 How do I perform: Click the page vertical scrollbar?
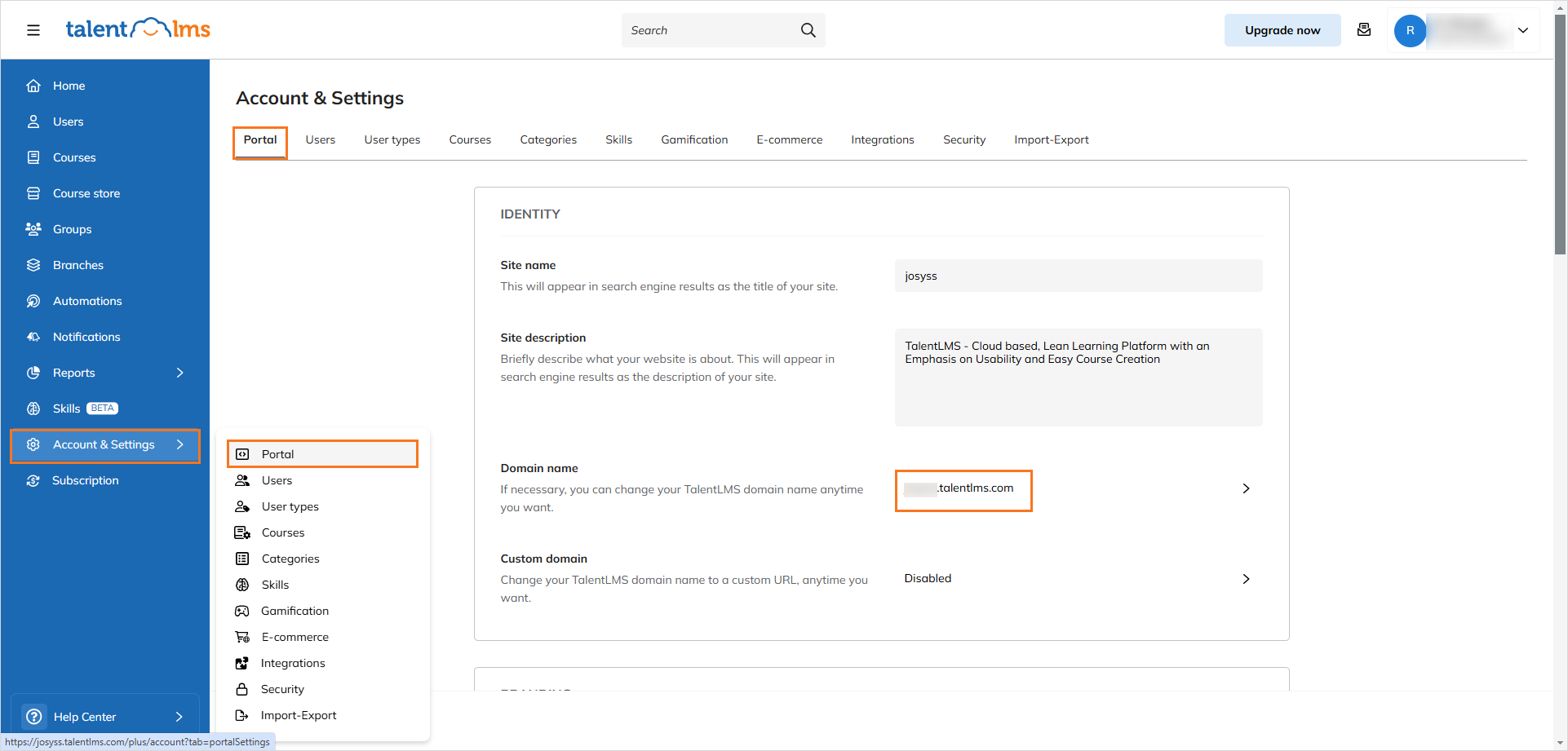click(1560, 135)
